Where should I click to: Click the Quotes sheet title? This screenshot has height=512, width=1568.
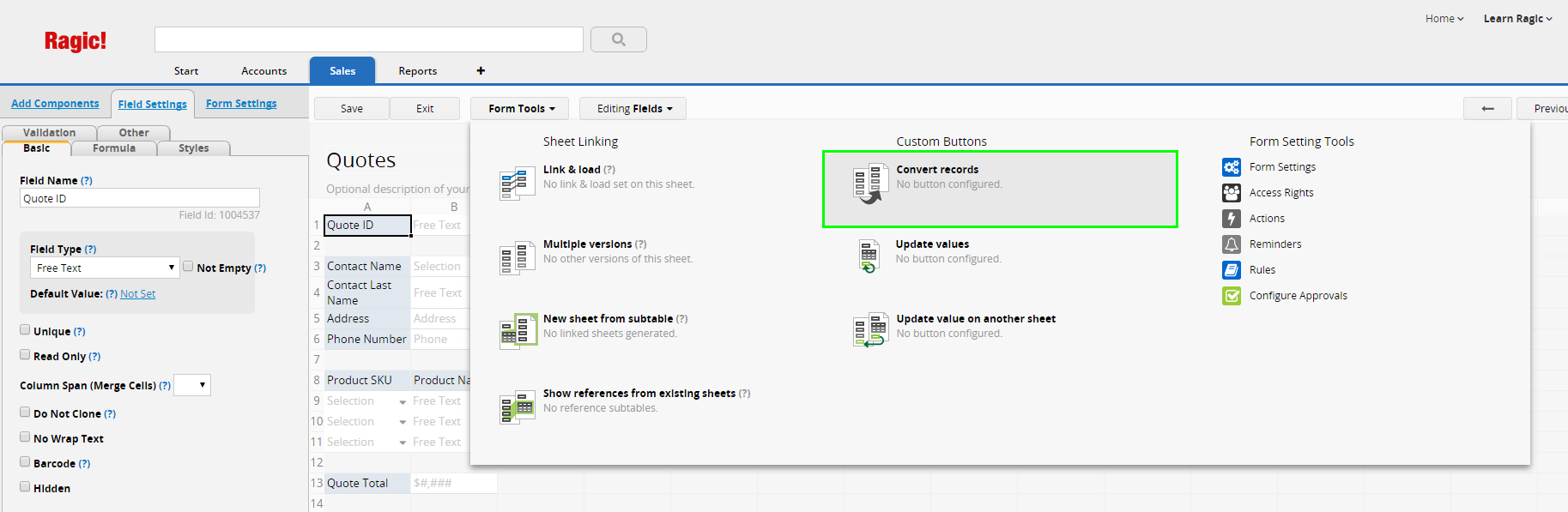(x=361, y=160)
